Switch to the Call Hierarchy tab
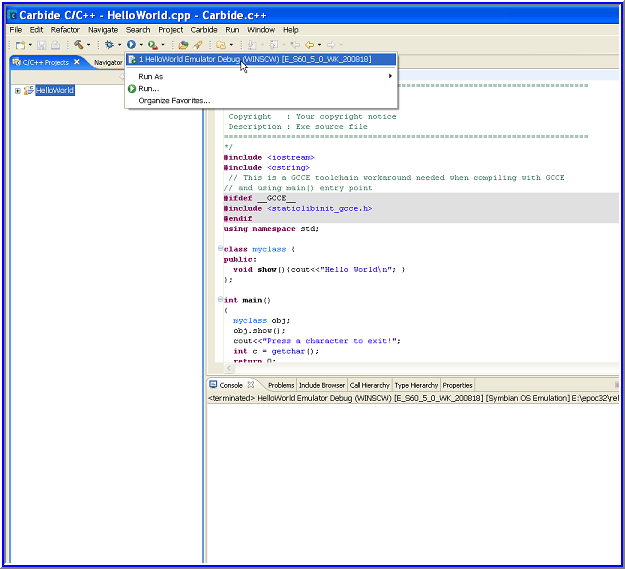 (369, 385)
